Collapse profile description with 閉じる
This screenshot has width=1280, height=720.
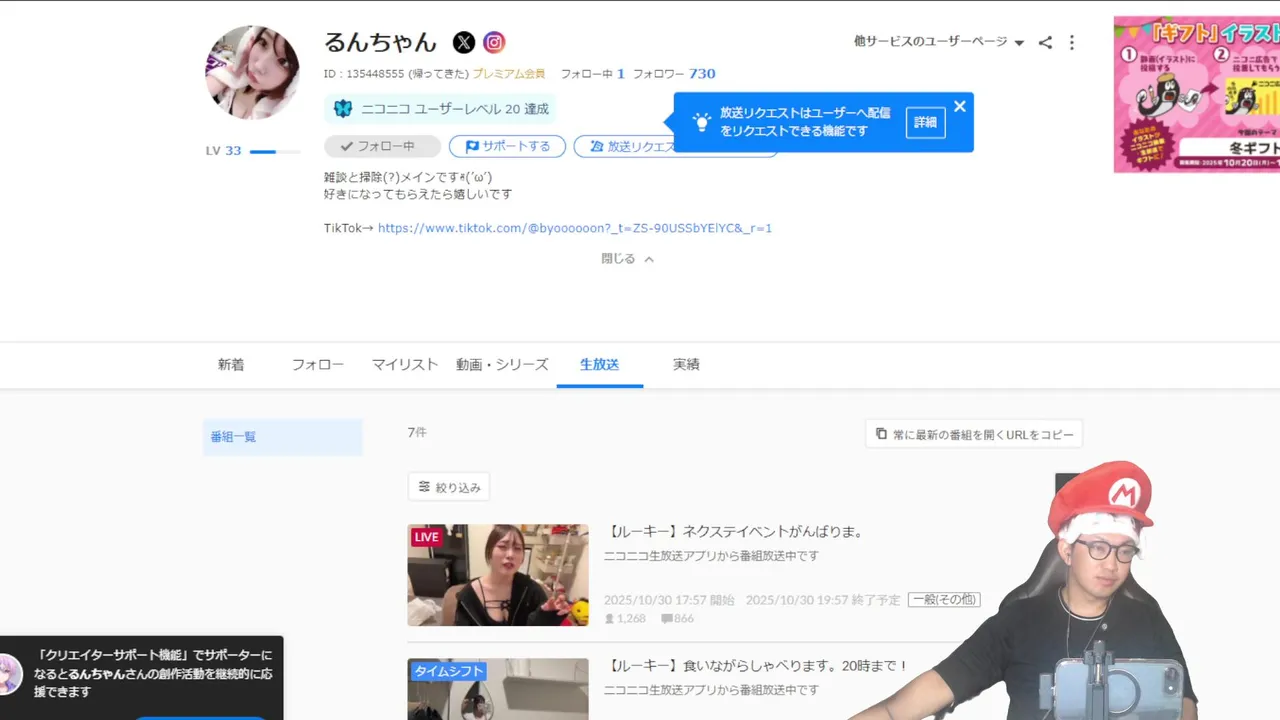pos(627,258)
